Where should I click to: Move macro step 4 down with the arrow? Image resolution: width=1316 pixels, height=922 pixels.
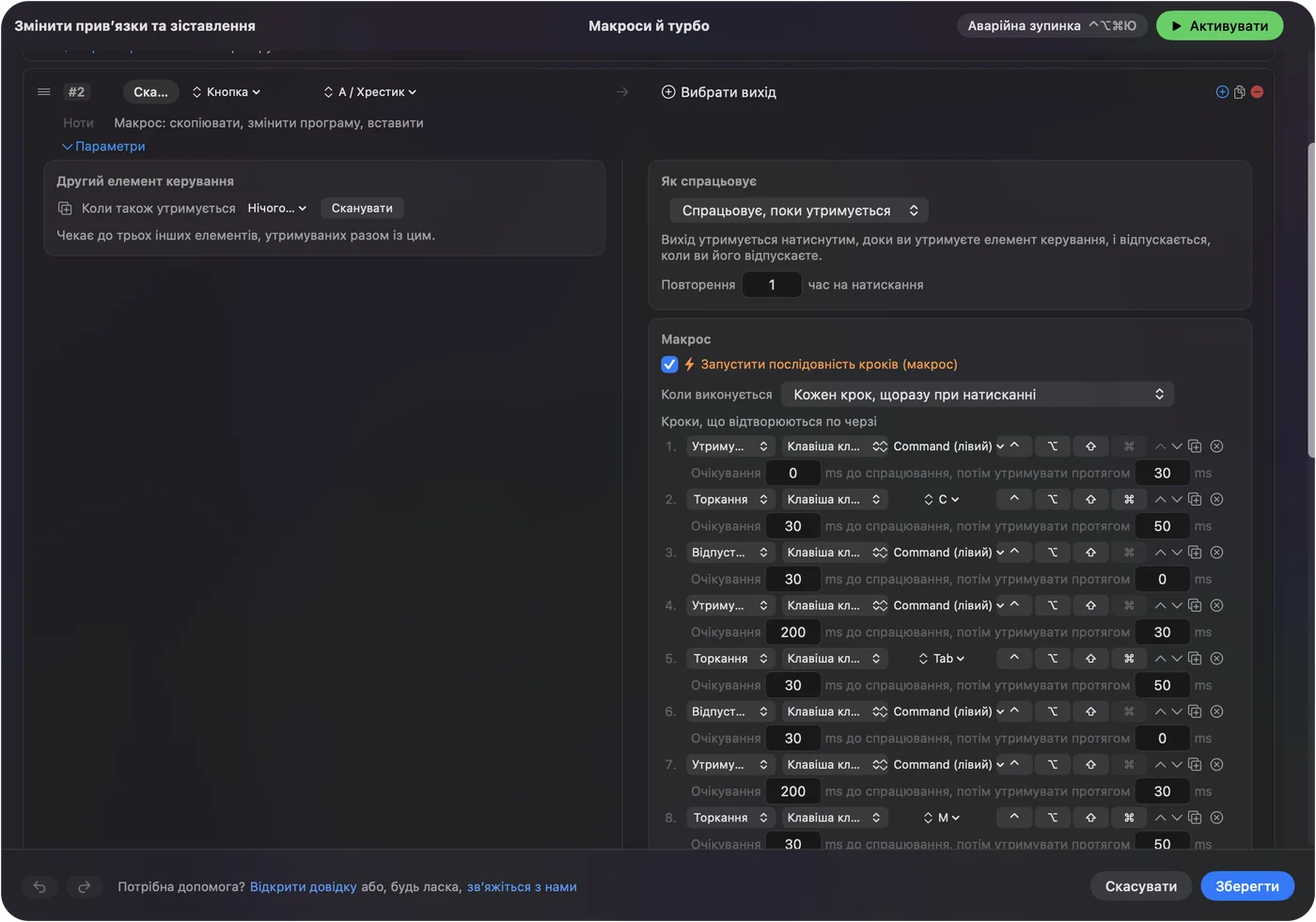[1176, 606]
